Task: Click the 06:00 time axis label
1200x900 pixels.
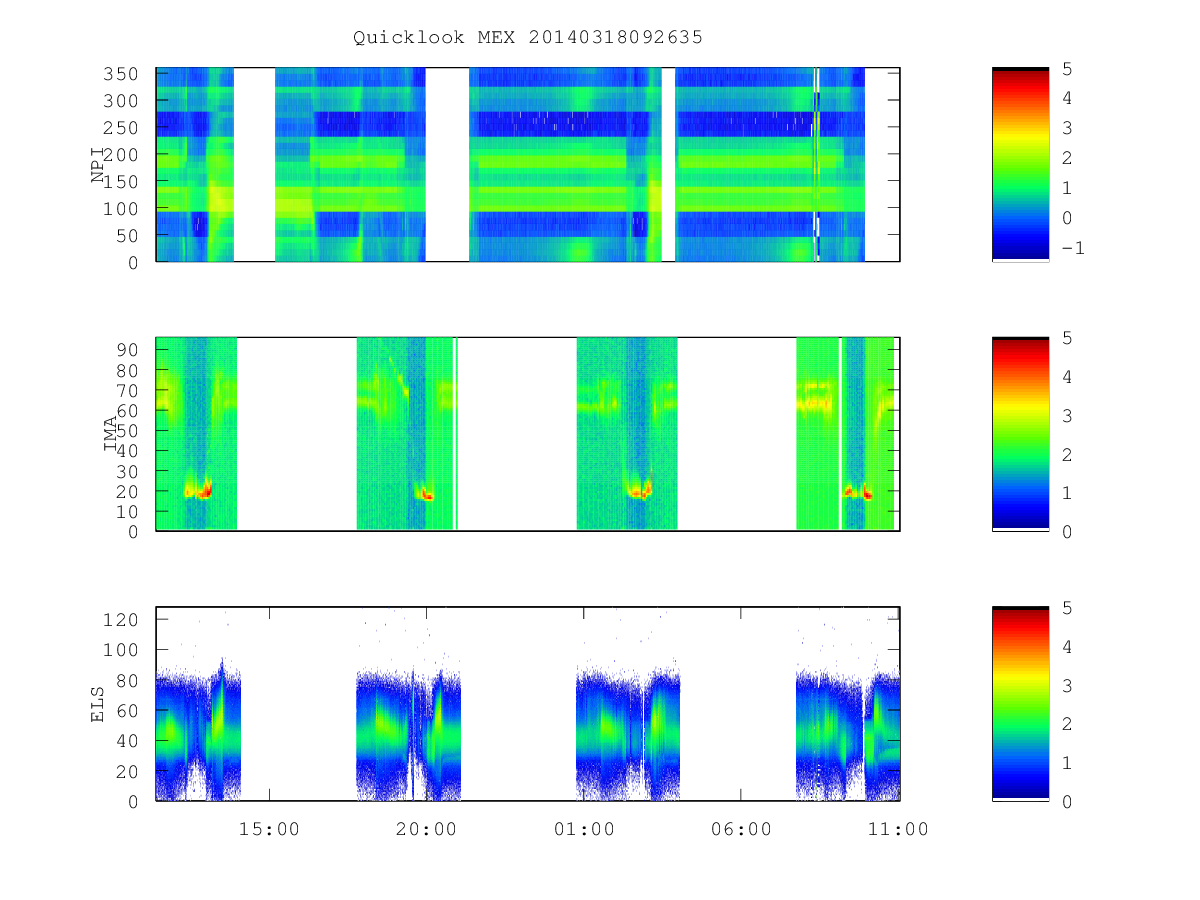Action: tap(741, 829)
